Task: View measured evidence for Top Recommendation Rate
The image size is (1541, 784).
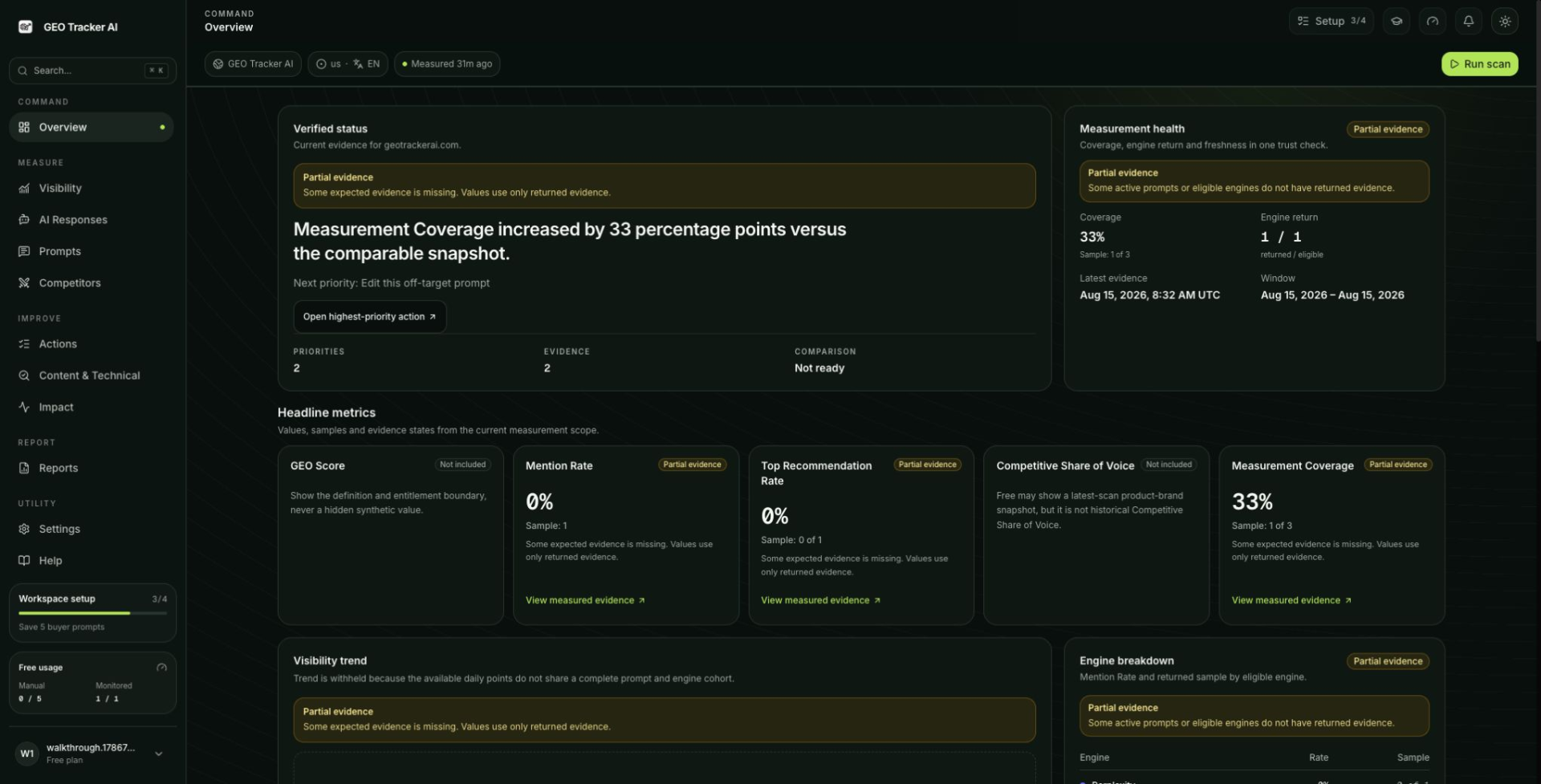Action: click(820, 600)
